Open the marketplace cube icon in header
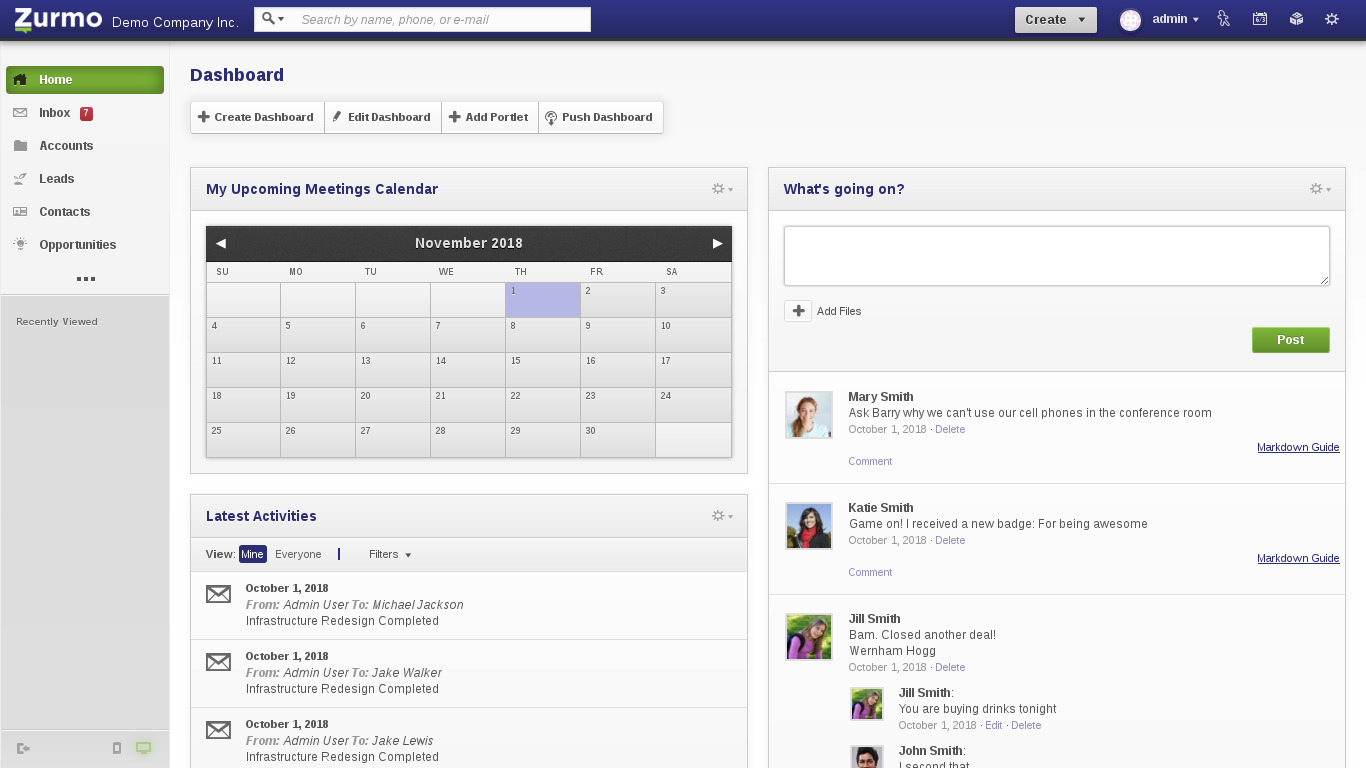This screenshot has width=1366, height=768. (x=1296, y=19)
